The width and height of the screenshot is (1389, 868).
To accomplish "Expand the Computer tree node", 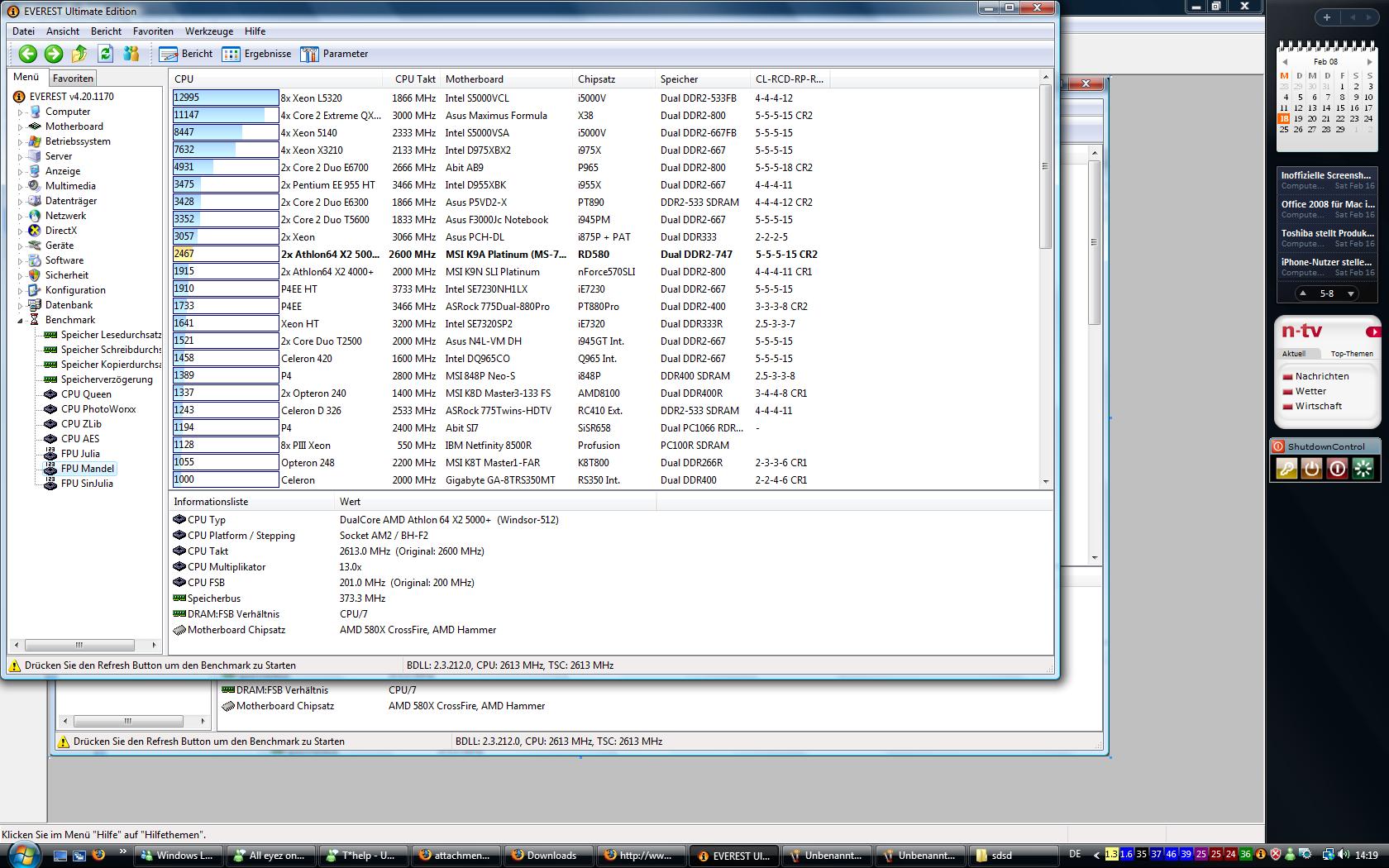I will [x=21, y=112].
